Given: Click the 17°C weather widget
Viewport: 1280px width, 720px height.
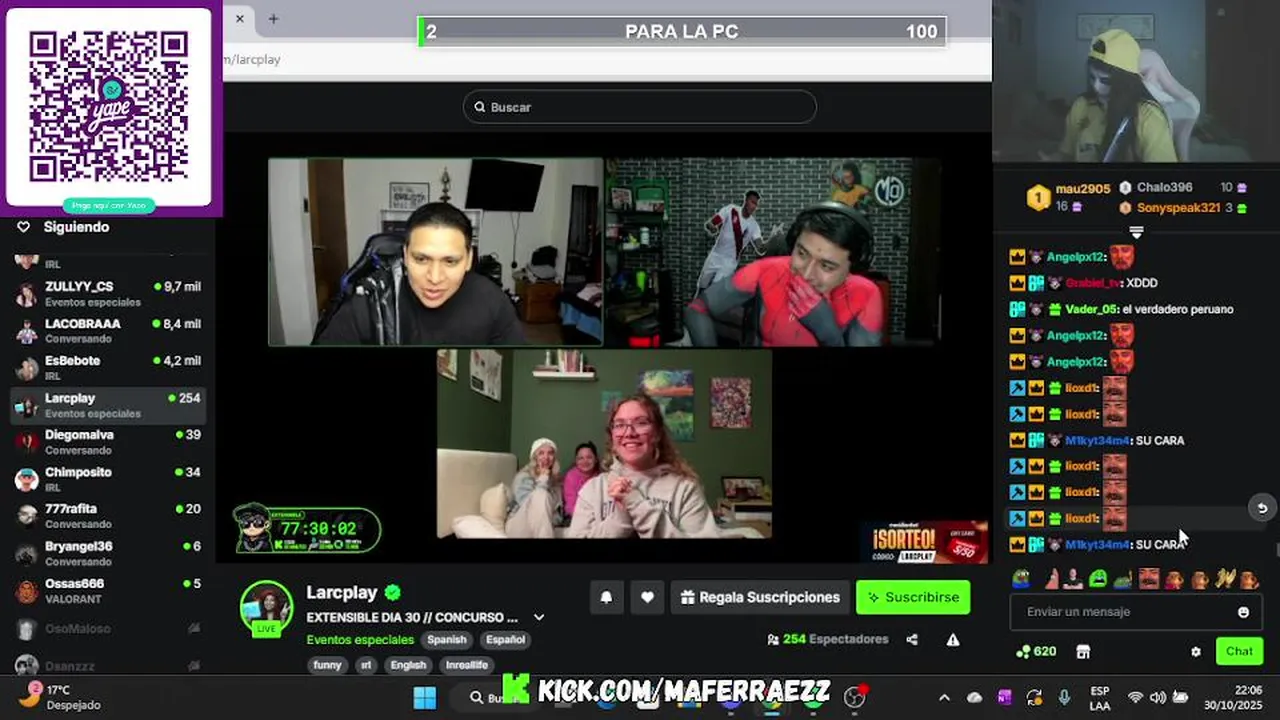Looking at the screenshot, I should pos(60,697).
